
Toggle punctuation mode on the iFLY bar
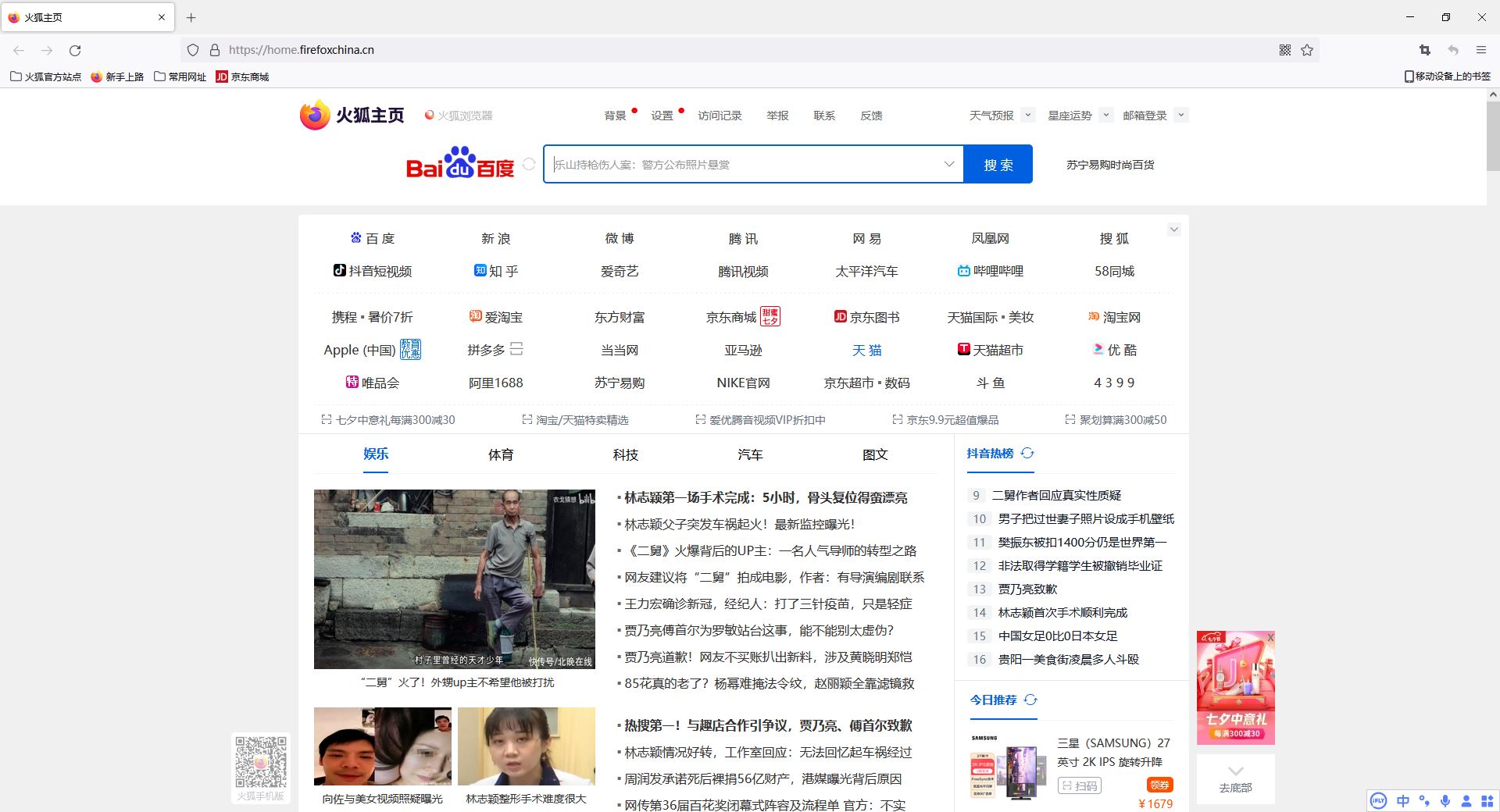tap(1423, 801)
